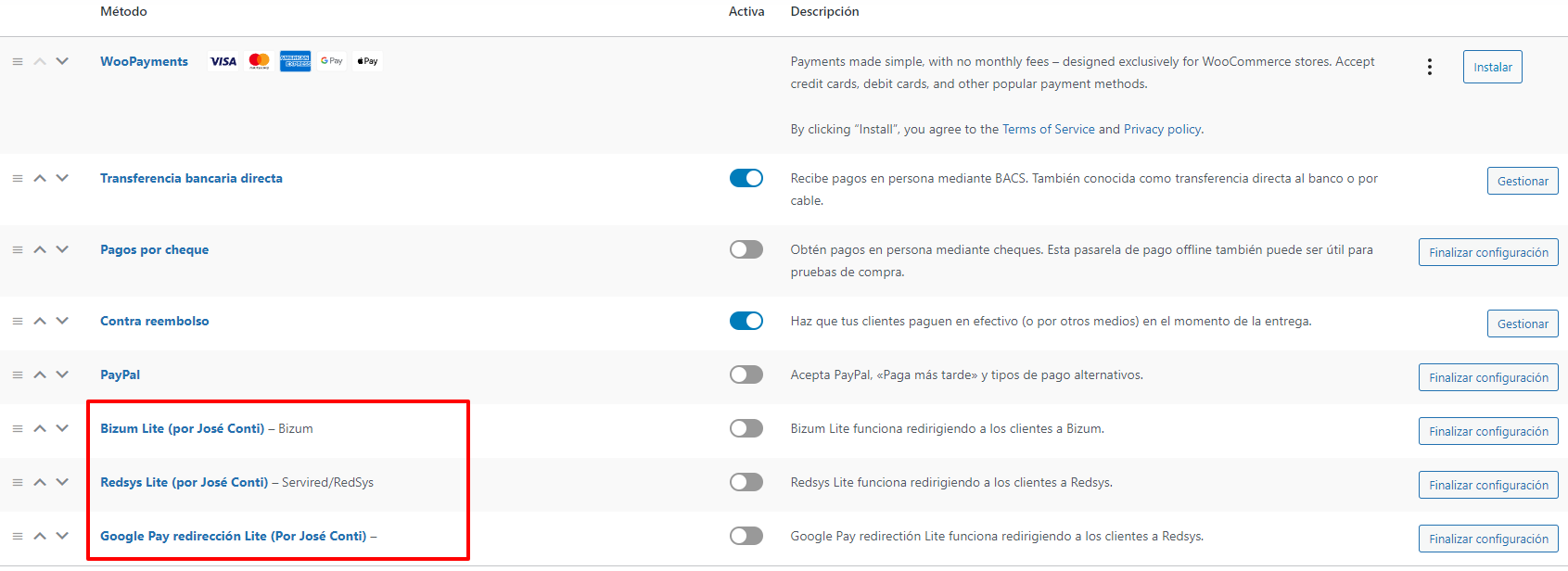Screen dimensions: 1568x571
Task: Move Contra reembolso up
Action: 40,321
